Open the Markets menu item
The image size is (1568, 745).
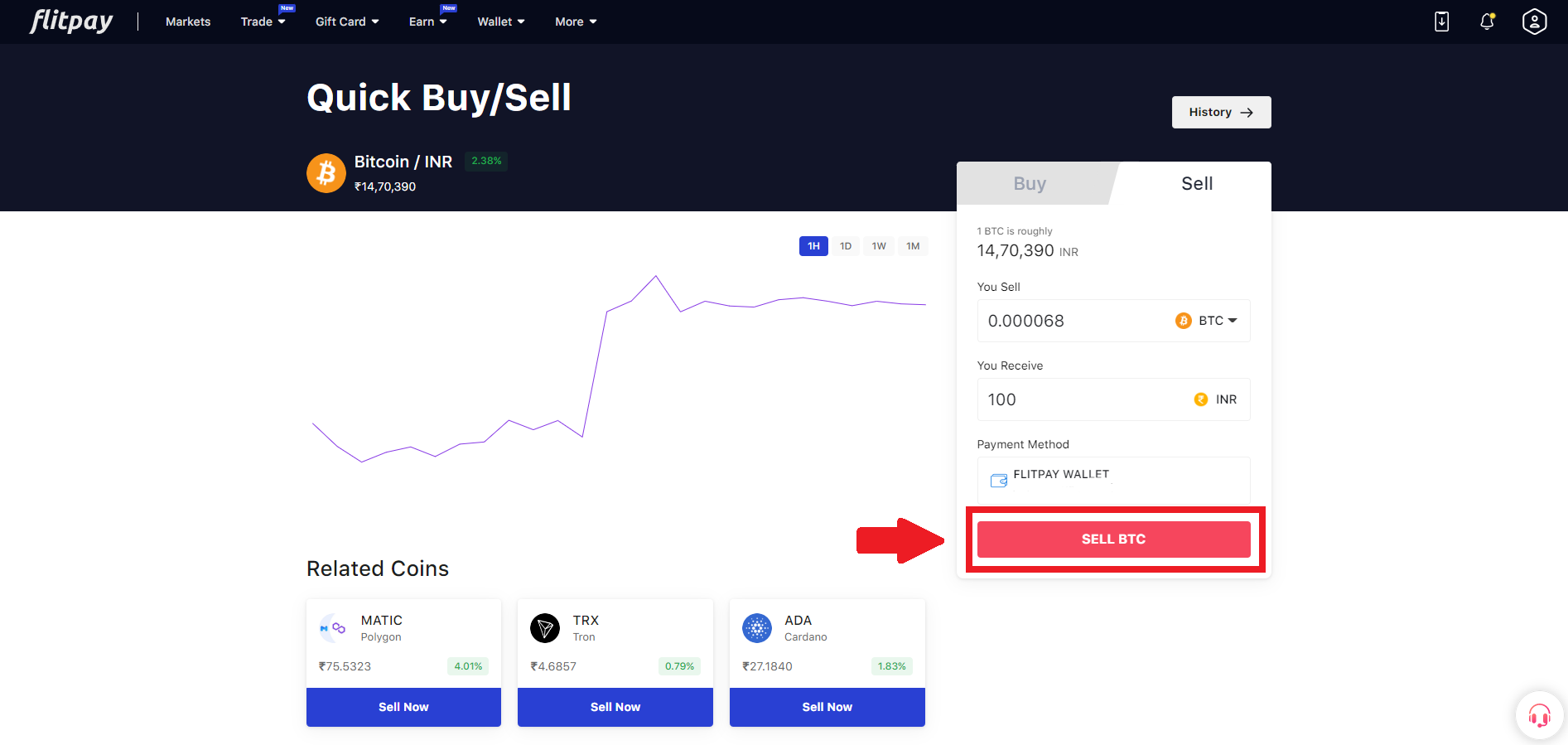point(188,22)
